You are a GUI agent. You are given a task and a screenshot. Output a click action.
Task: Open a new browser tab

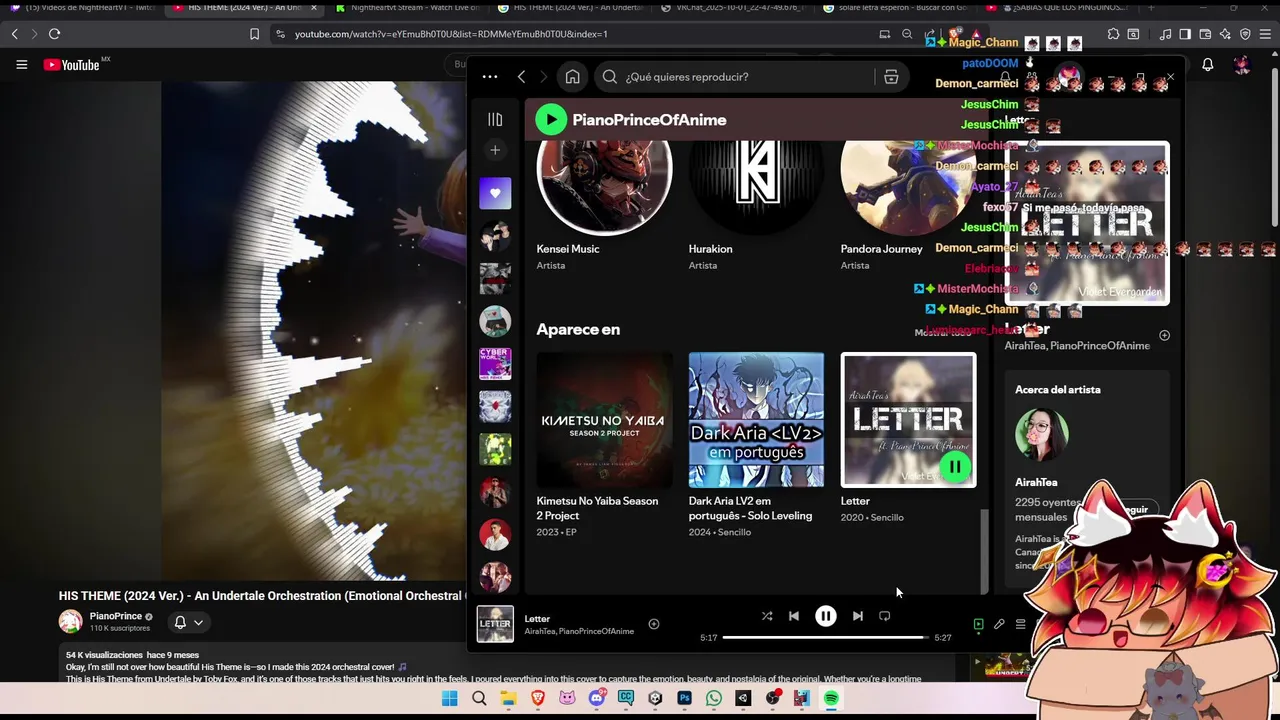[x=1150, y=8]
